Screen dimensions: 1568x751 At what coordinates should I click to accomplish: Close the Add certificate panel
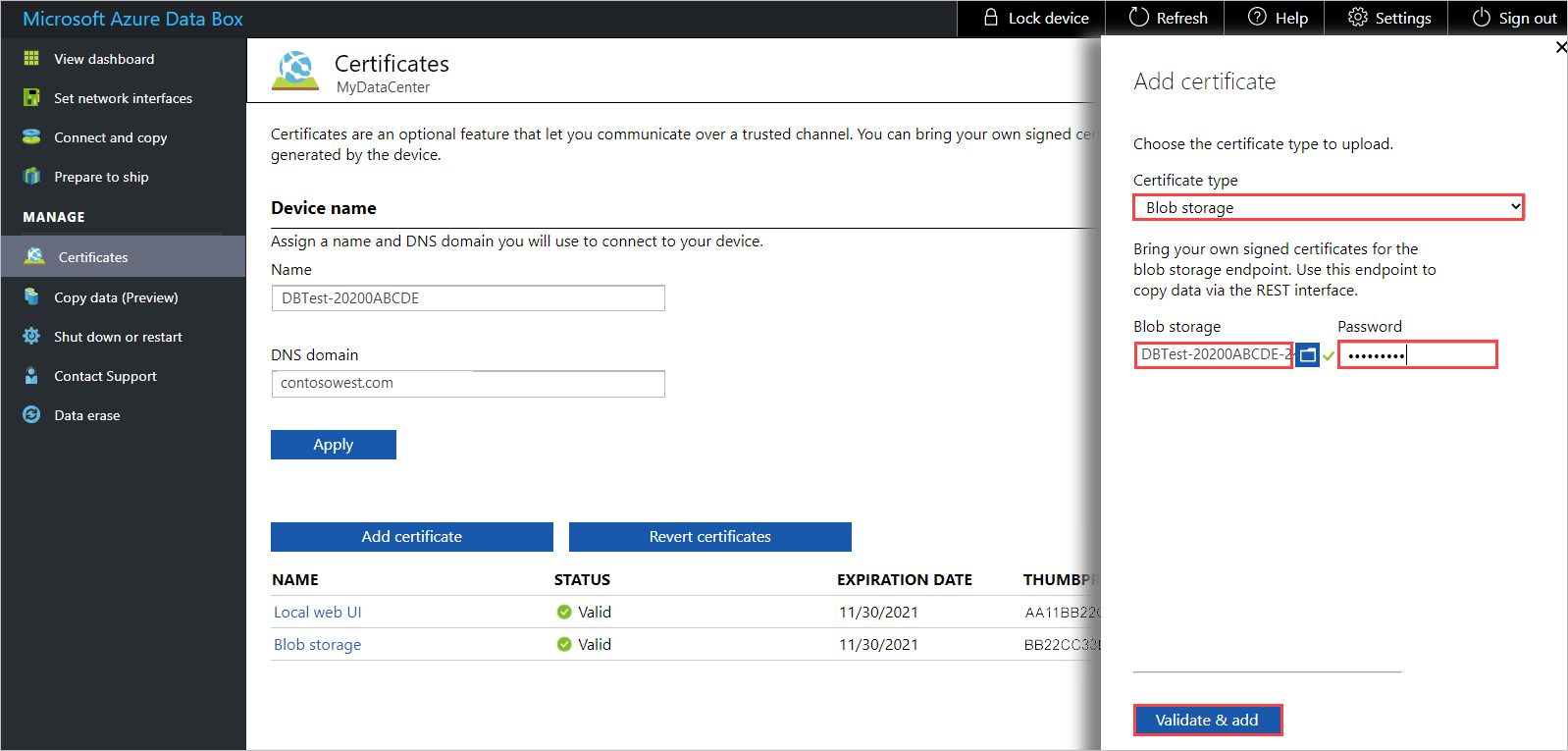(x=1560, y=47)
